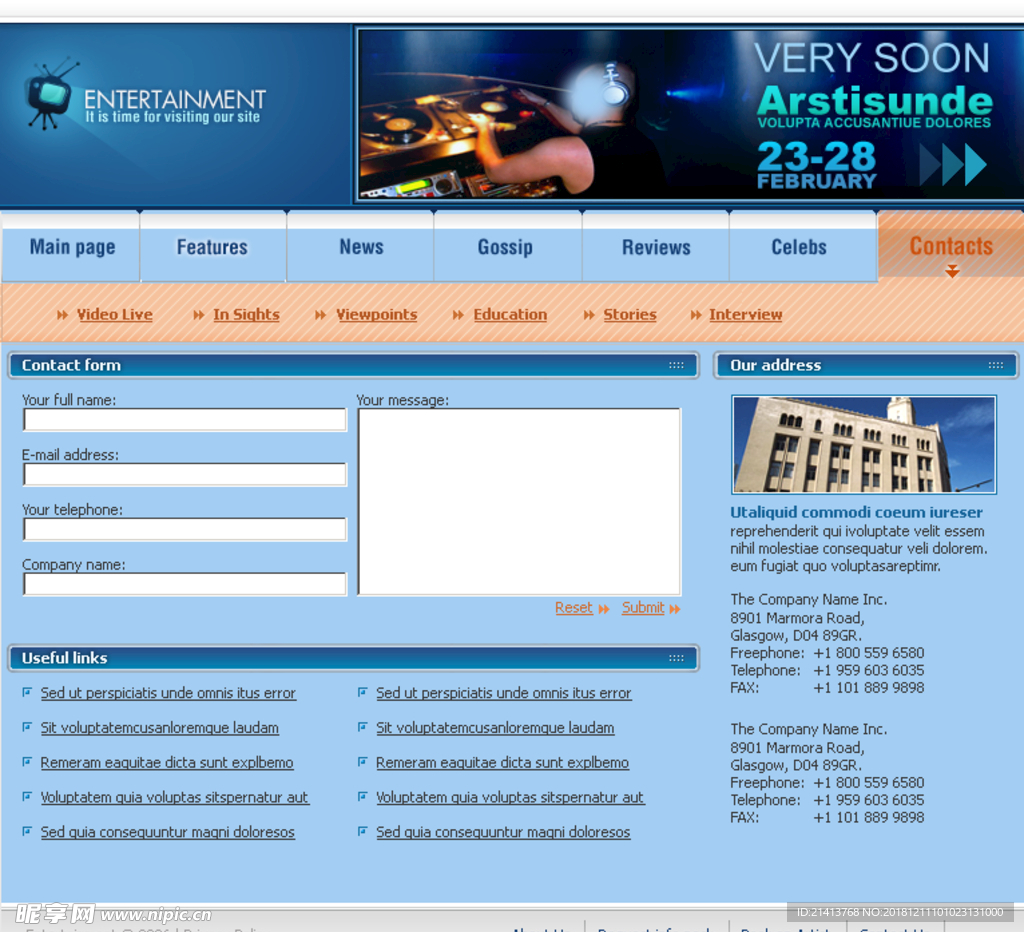Reset the contact form
This screenshot has height=932, width=1024.
573,608
